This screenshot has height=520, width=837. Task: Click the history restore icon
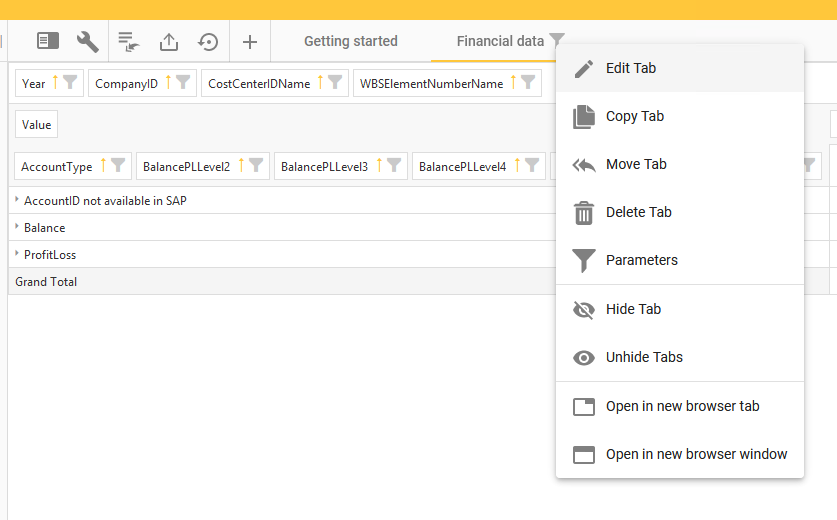(208, 42)
